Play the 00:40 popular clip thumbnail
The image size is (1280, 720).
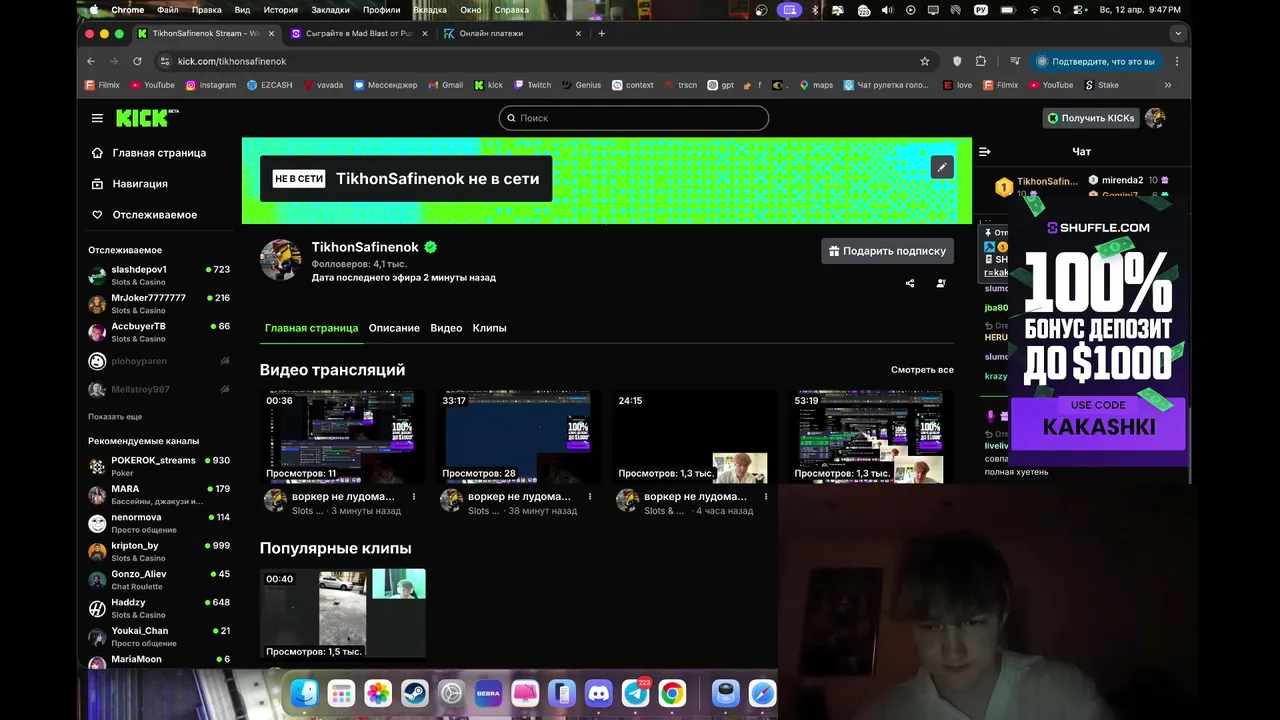click(x=343, y=615)
